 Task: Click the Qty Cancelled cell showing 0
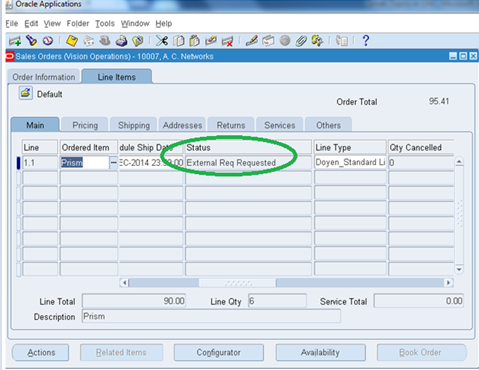tap(421, 163)
